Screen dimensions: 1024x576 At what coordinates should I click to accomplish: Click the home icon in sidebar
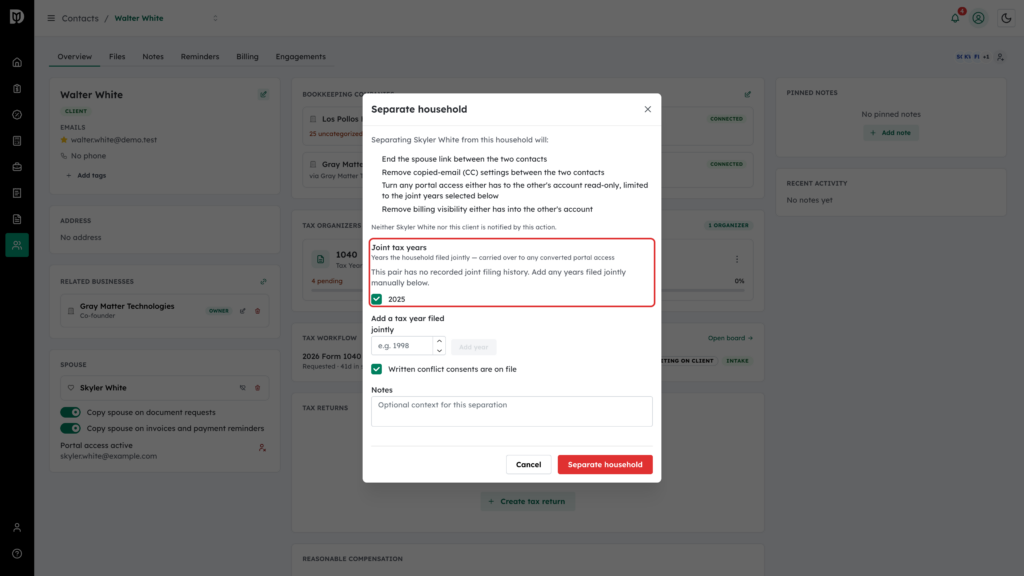[17, 63]
